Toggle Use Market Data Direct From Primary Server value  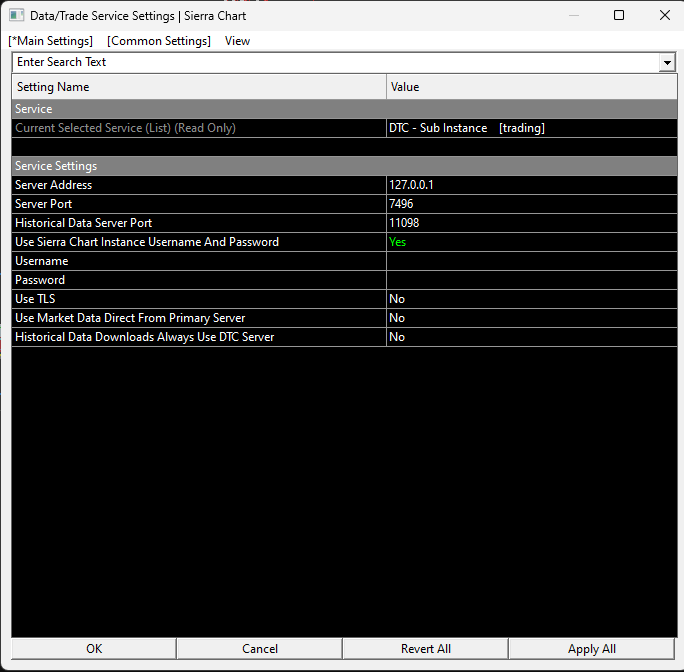532,318
